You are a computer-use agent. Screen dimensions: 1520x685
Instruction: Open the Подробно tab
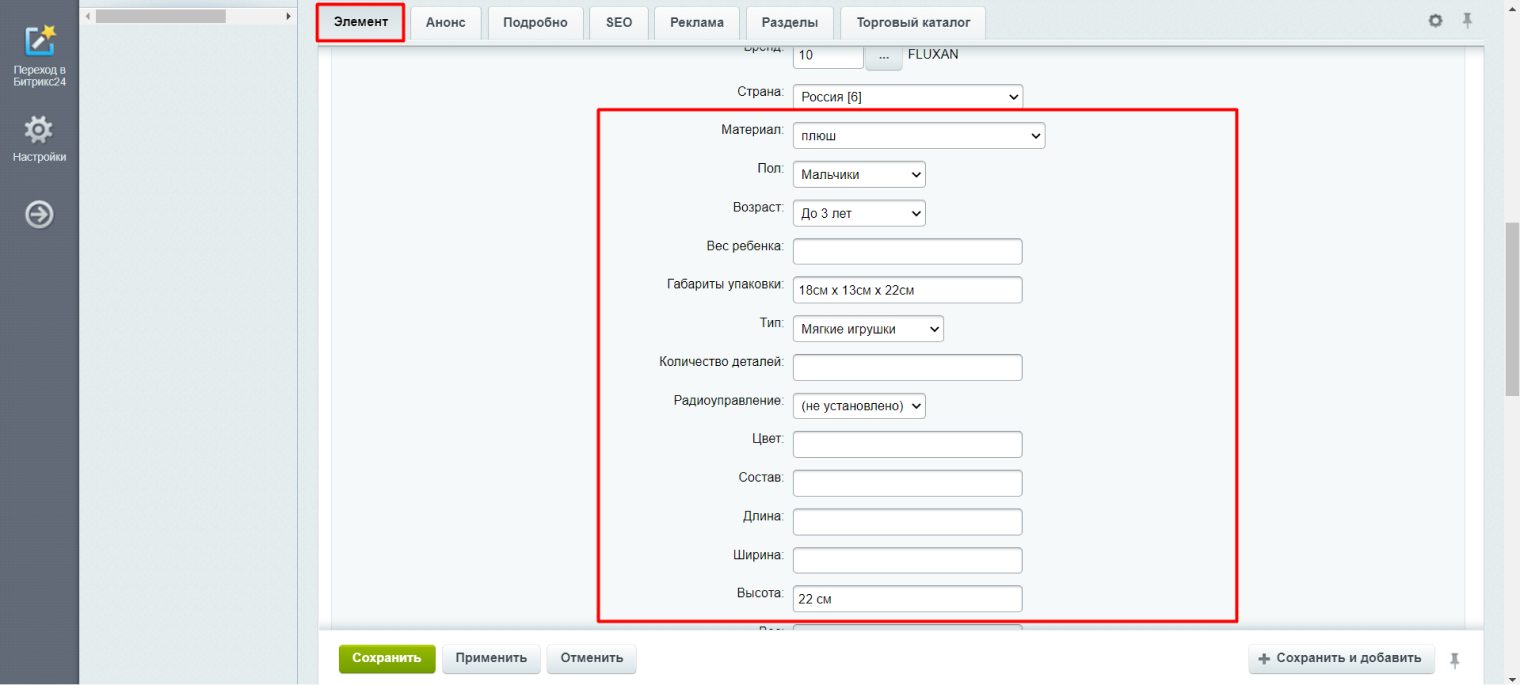[535, 22]
